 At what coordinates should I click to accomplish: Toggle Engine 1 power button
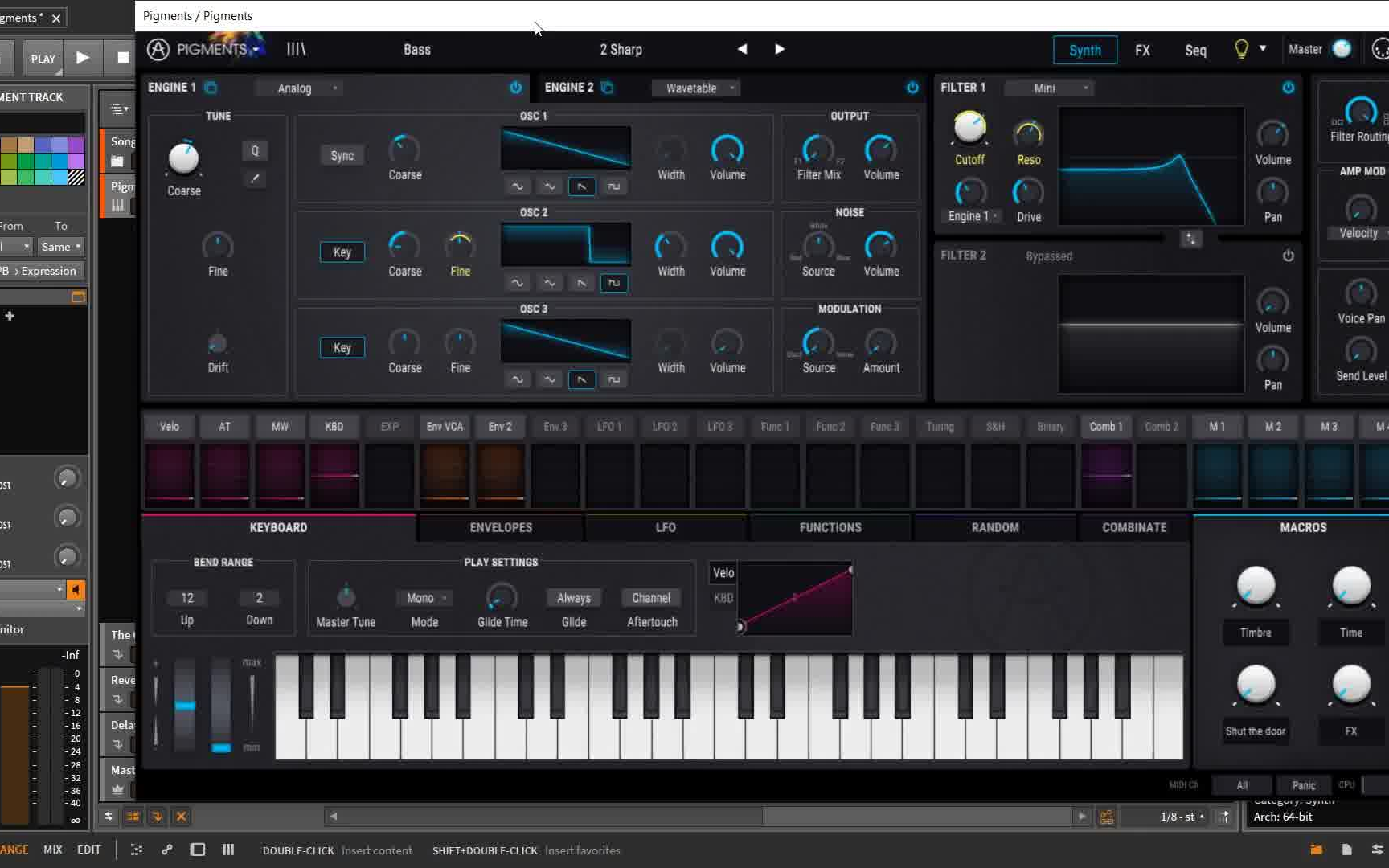[515, 87]
